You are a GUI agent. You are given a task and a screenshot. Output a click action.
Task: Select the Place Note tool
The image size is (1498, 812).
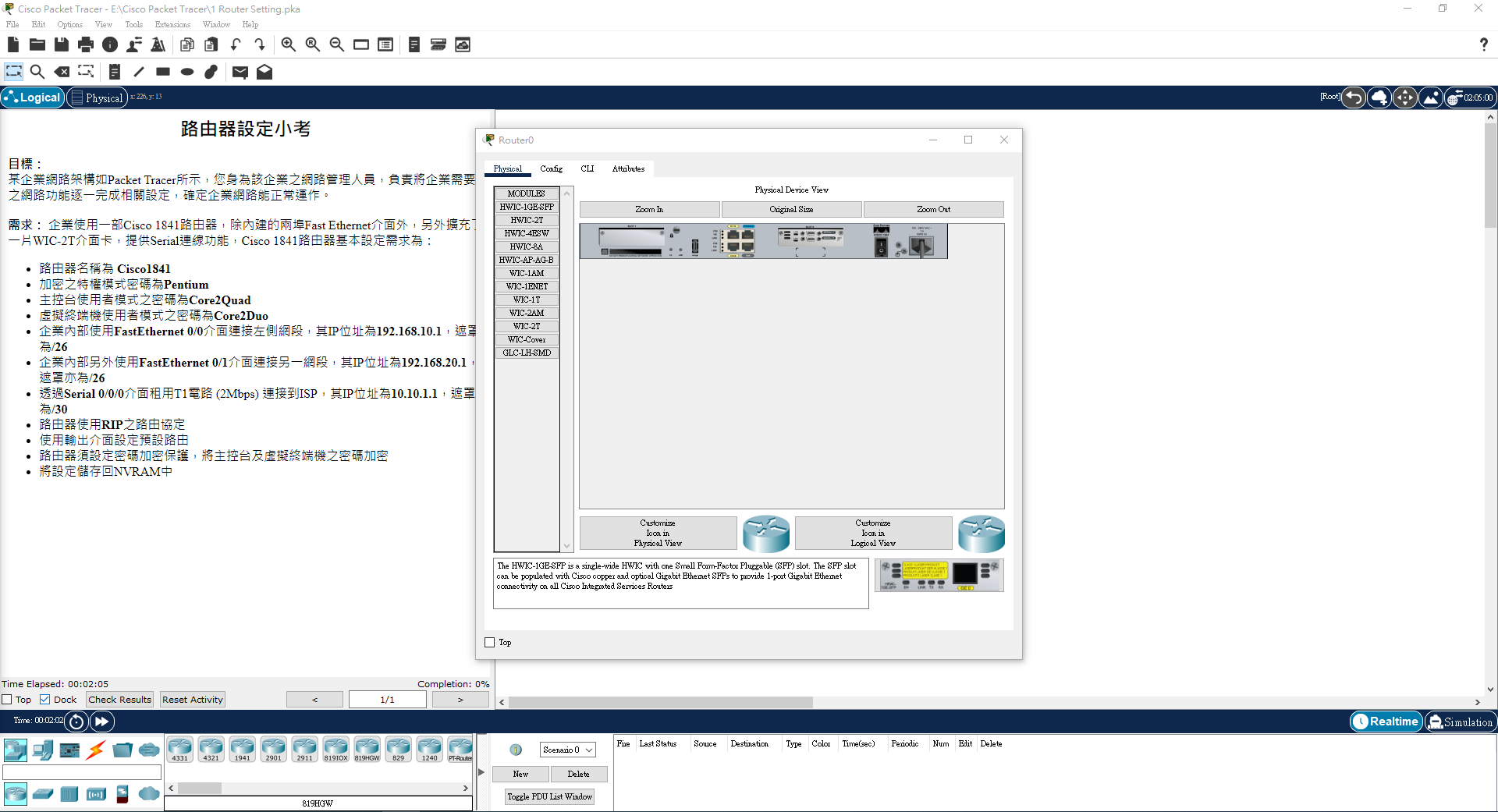coord(115,72)
